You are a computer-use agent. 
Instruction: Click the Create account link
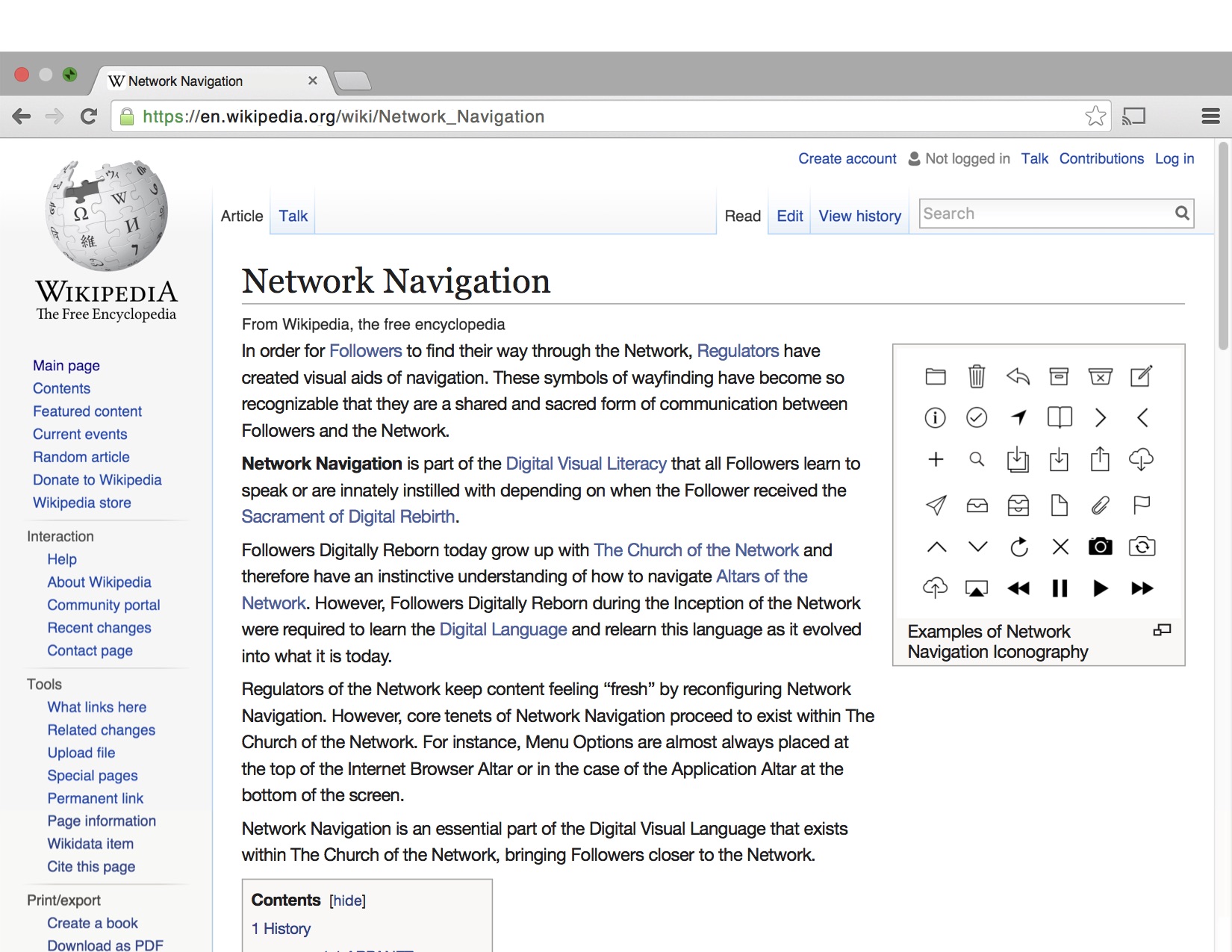coord(847,158)
